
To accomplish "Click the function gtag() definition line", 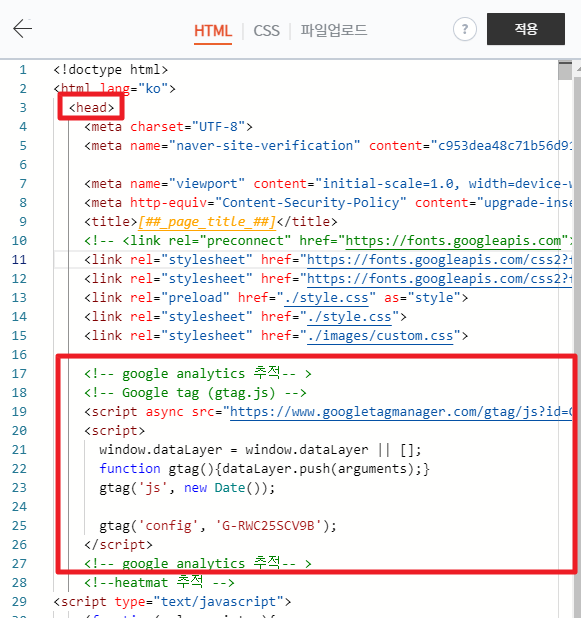I will click(x=264, y=469).
